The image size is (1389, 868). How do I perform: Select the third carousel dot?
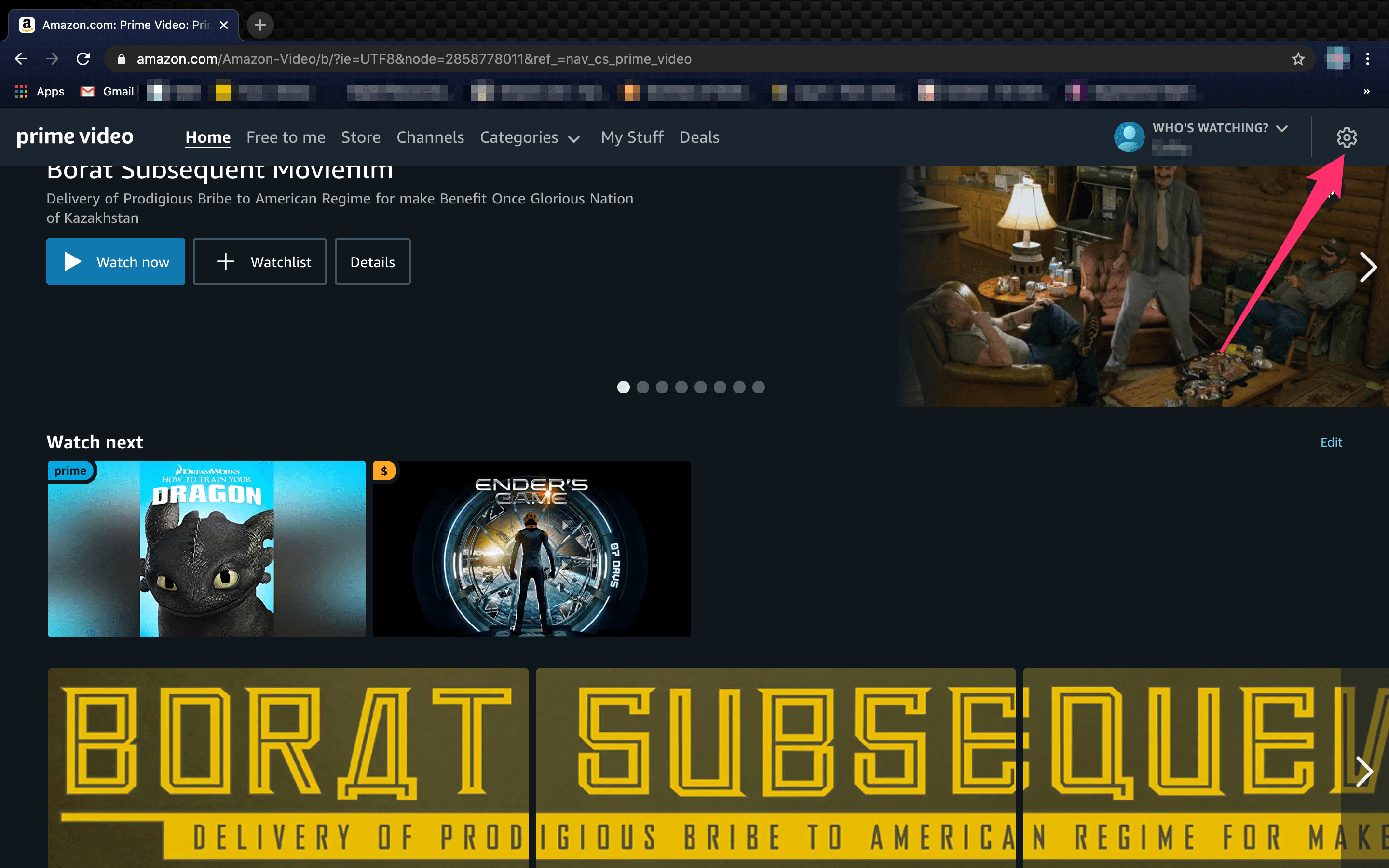(662, 388)
